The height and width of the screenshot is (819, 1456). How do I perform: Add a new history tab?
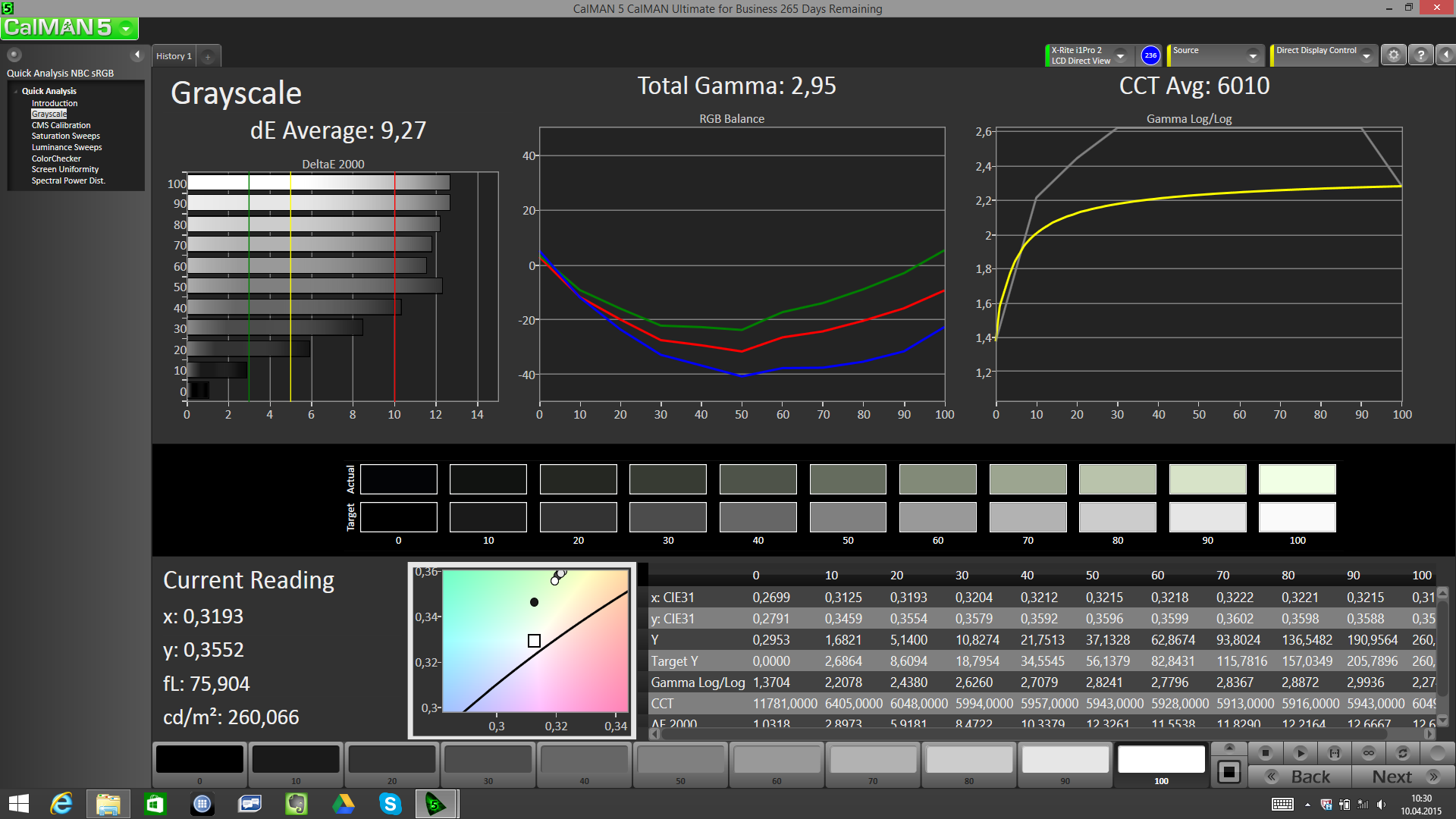pyautogui.click(x=208, y=56)
